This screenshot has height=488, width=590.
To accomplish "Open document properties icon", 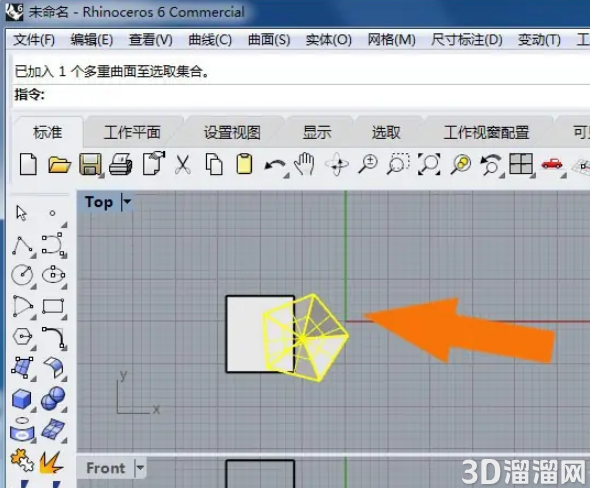I will pyautogui.click(x=154, y=163).
